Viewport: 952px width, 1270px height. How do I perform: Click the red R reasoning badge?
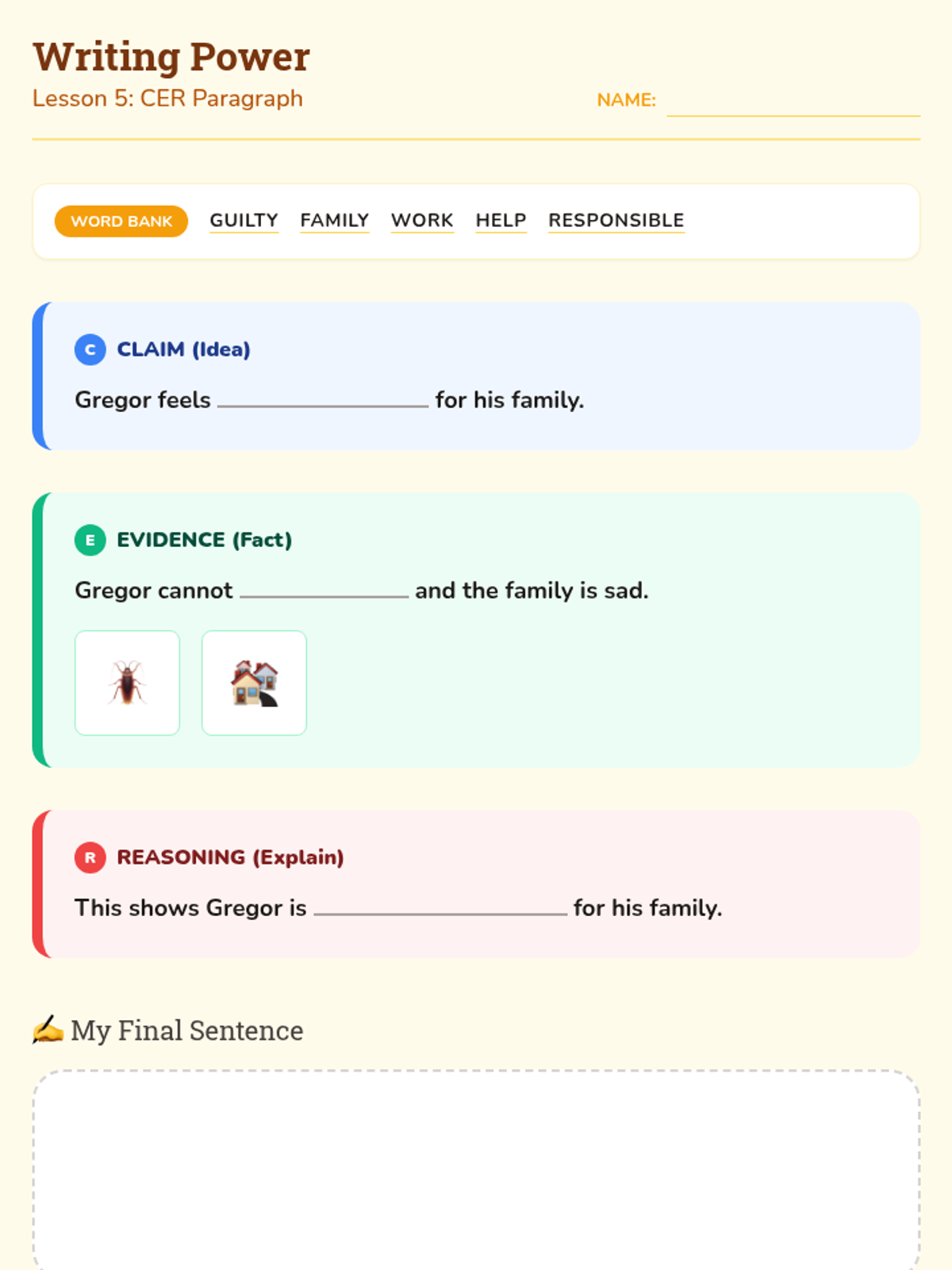point(90,857)
